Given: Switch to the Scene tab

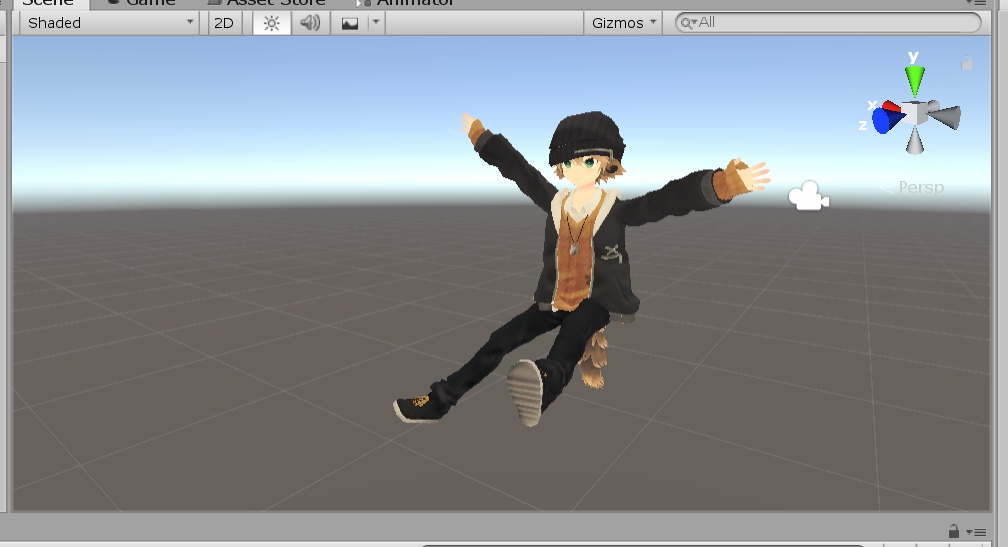Looking at the screenshot, I should coord(48,3).
